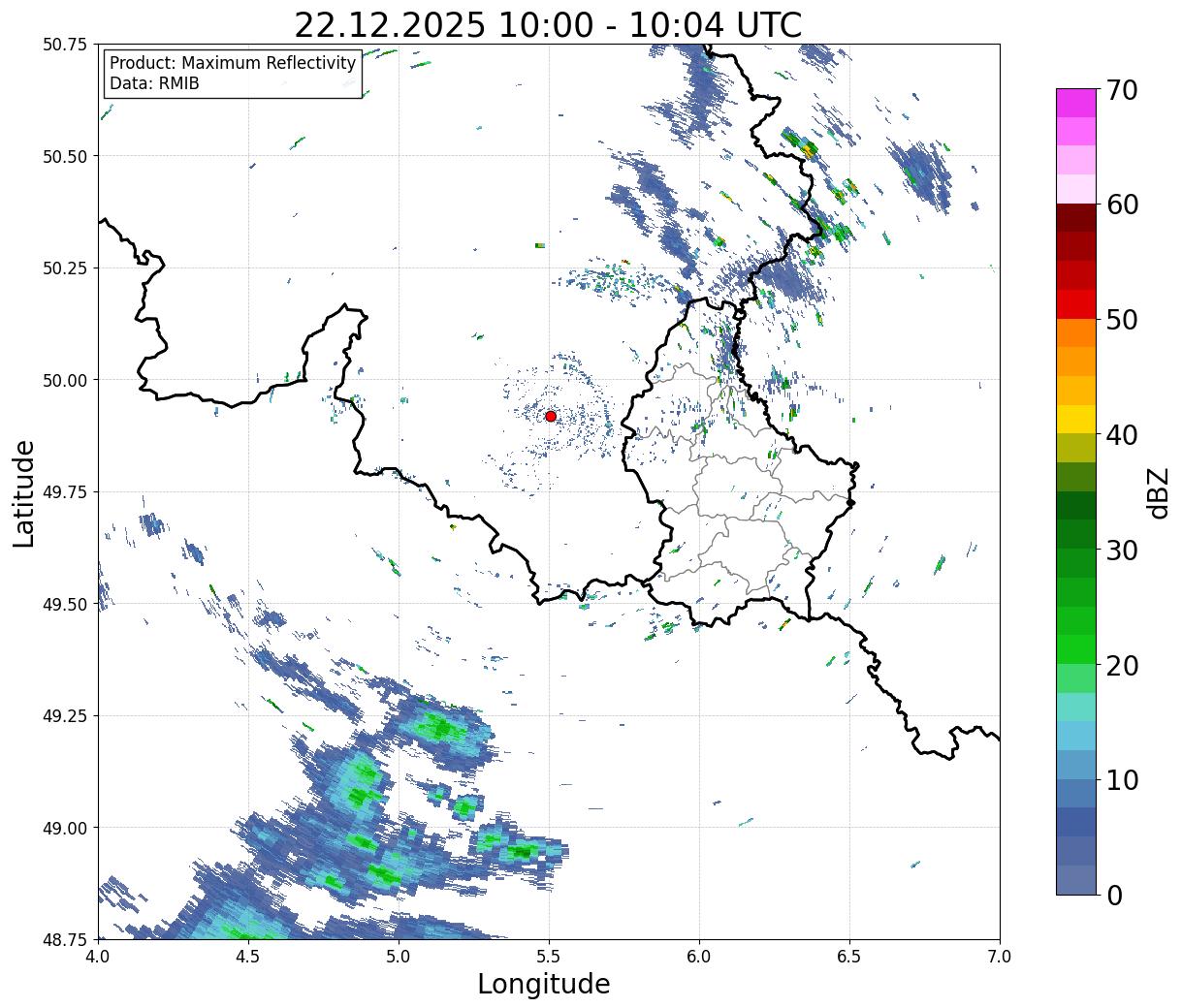Click the 'Longitude' axis label
Image resolution: width=1182 pixels, height=1008 pixels.
tap(544, 984)
